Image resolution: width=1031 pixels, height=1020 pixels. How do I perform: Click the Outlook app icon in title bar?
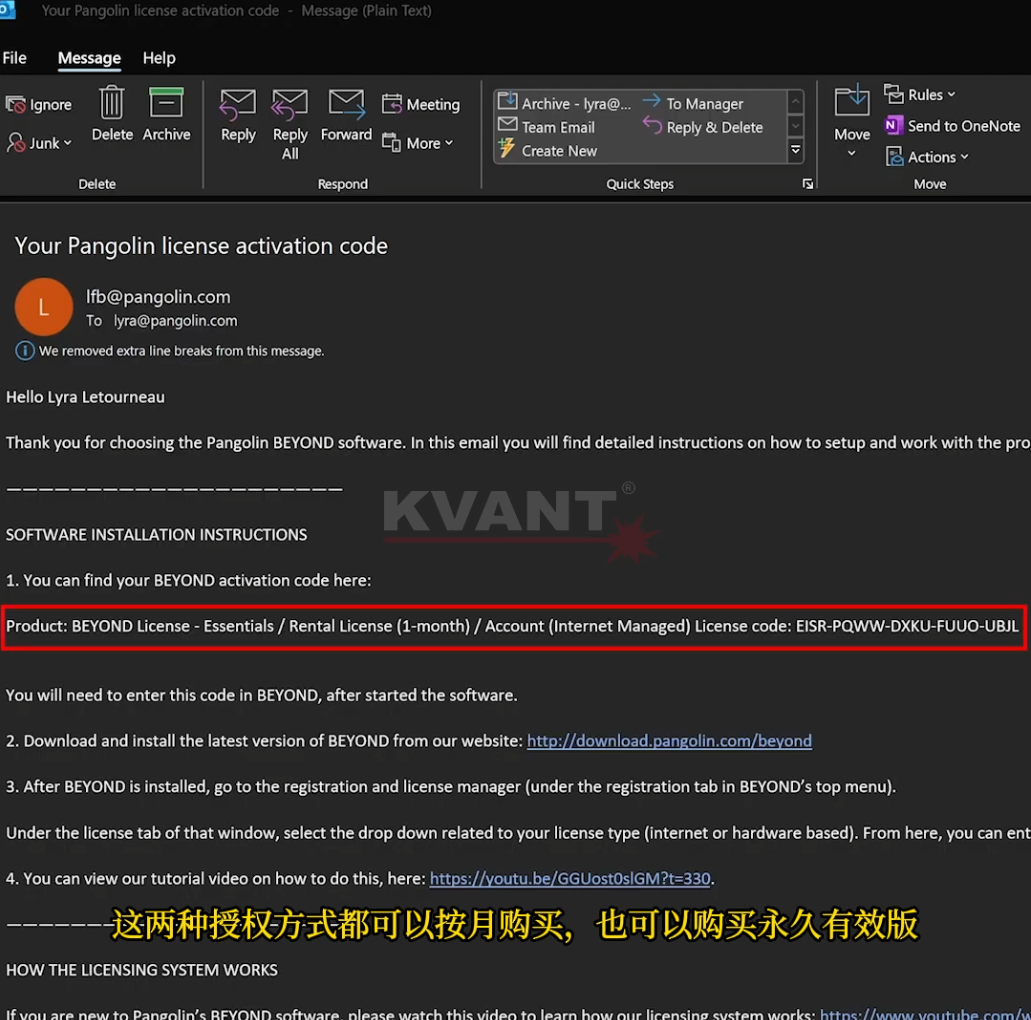pos(7,10)
